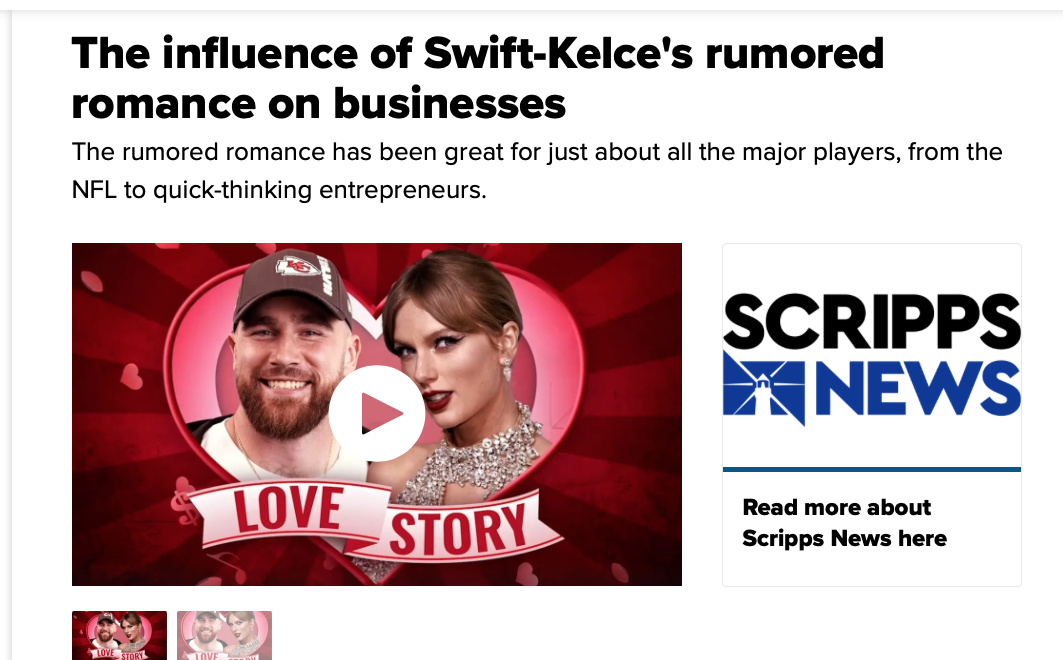Screen dimensions: 1063x660
Task: Click the Chiefs logo on the brown cap
Action: point(297,266)
